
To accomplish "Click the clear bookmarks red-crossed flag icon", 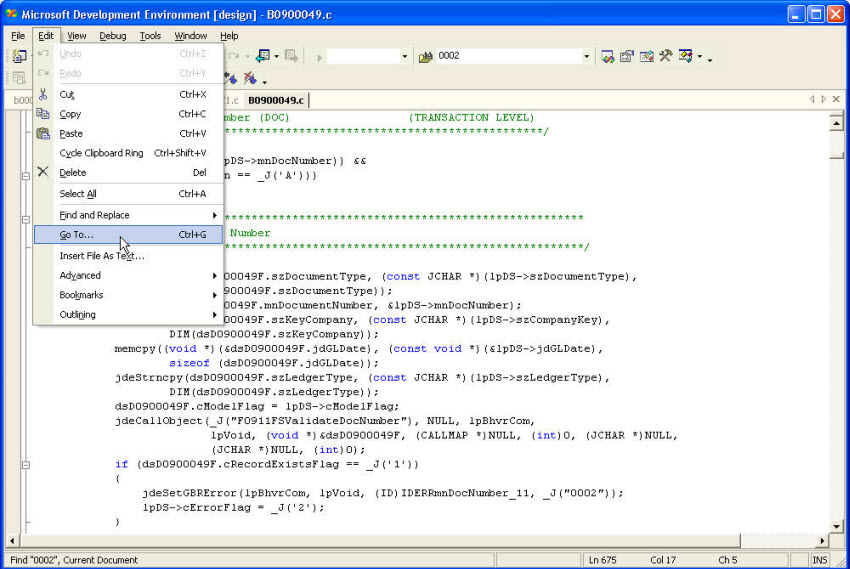I will 250,79.
